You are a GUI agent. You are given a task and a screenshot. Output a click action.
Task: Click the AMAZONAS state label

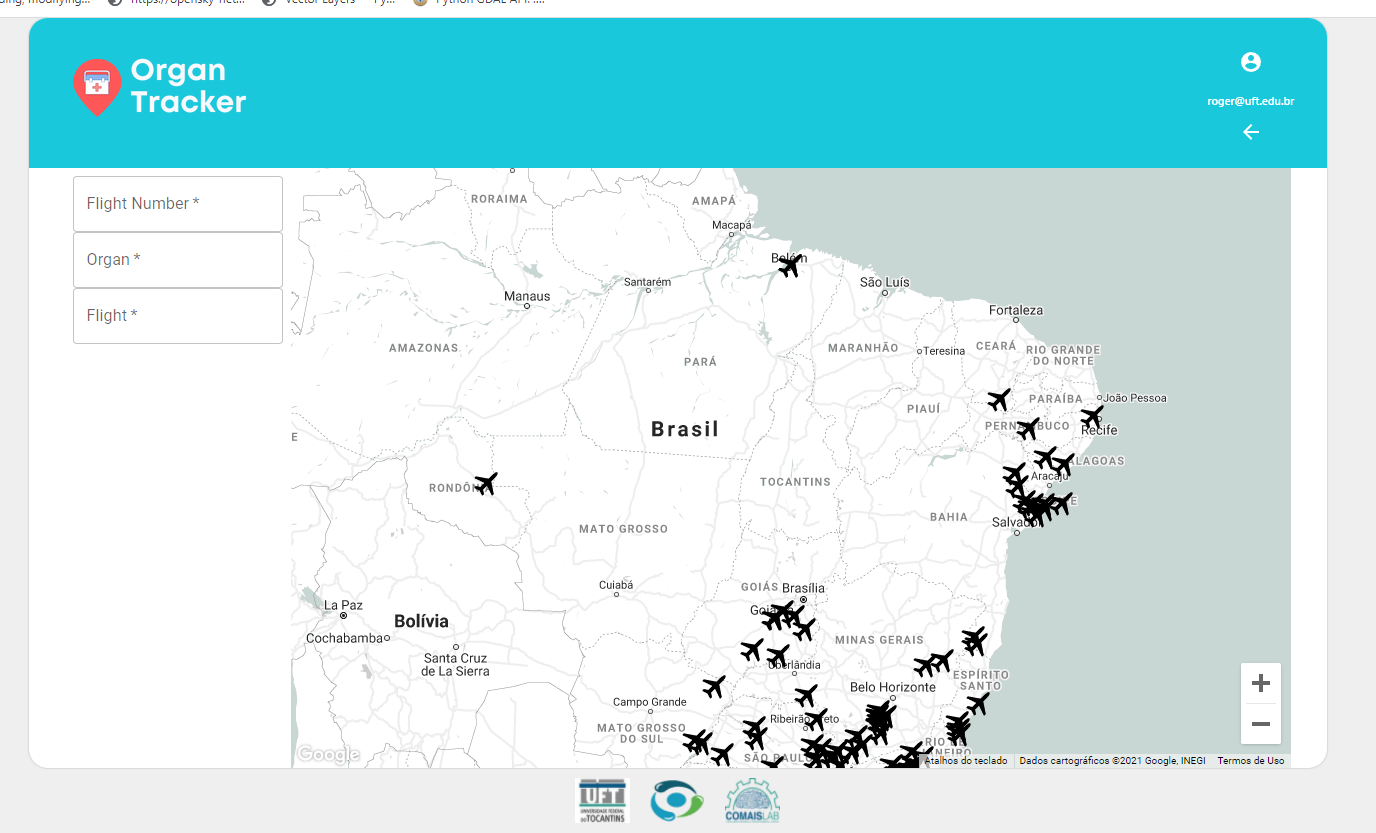[x=424, y=348]
